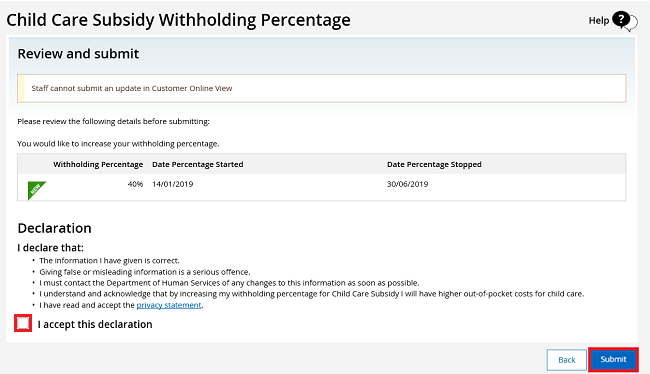Select the Date Percentage Started header
Screen dimensions: 650x374
(198, 164)
